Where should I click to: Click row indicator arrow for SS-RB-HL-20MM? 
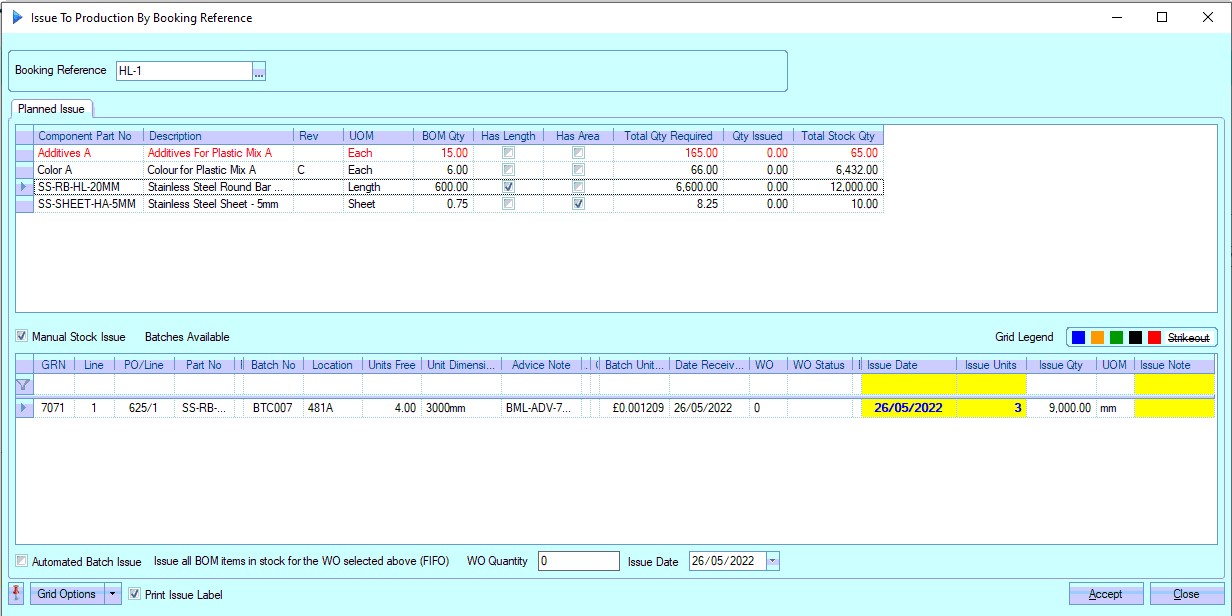click(24, 187)
